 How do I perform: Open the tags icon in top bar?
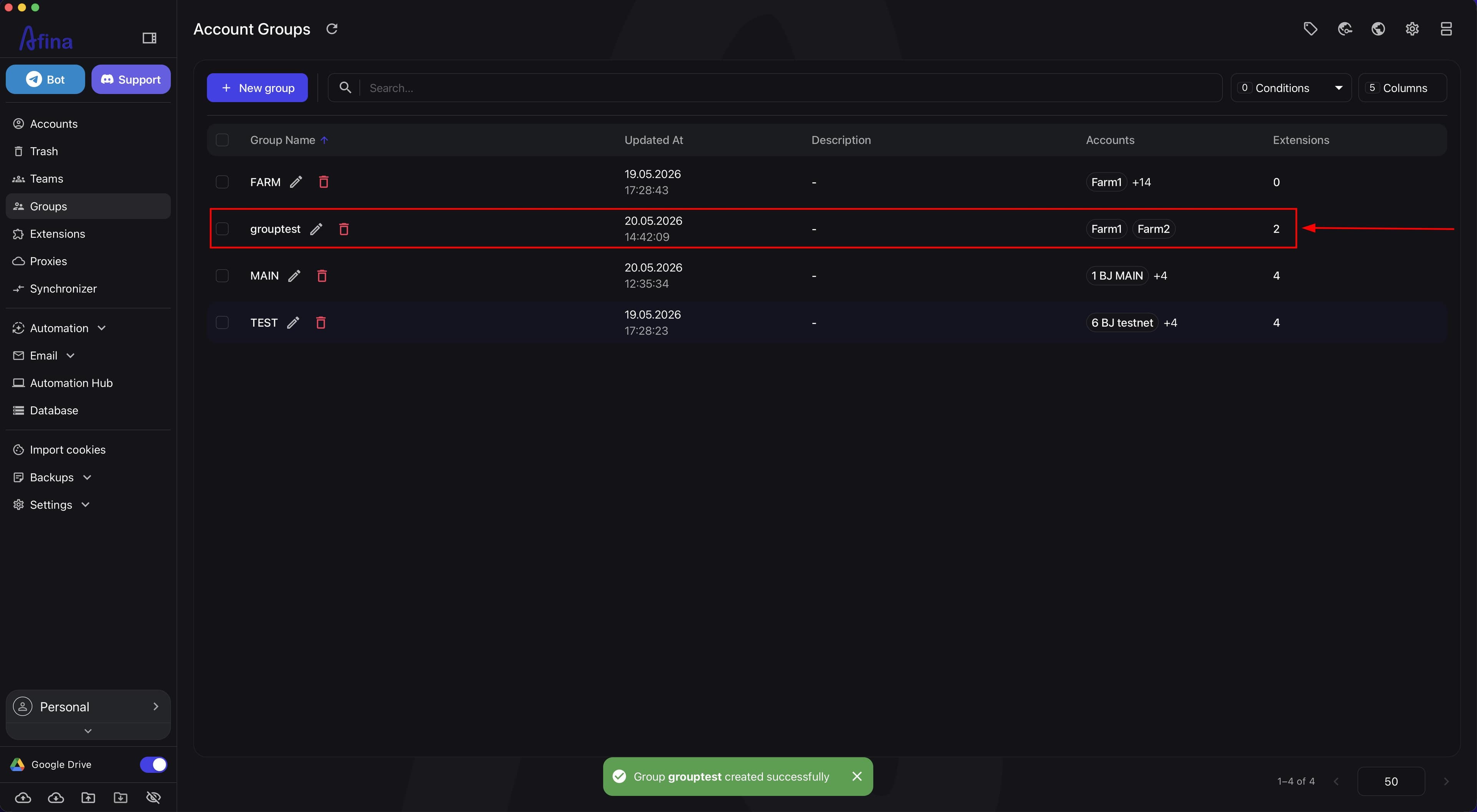pyautogui.click(x=1310, y=29)
